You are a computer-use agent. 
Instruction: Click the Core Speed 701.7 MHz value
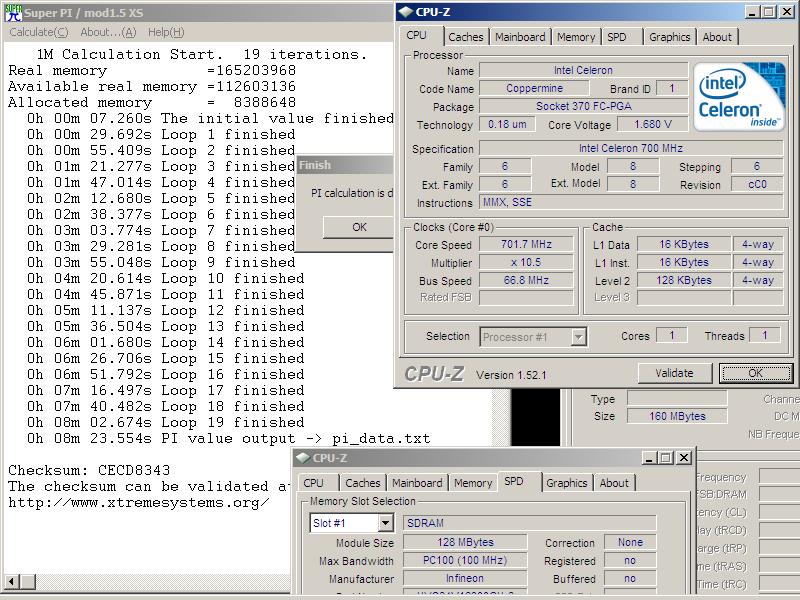[526, 244]
